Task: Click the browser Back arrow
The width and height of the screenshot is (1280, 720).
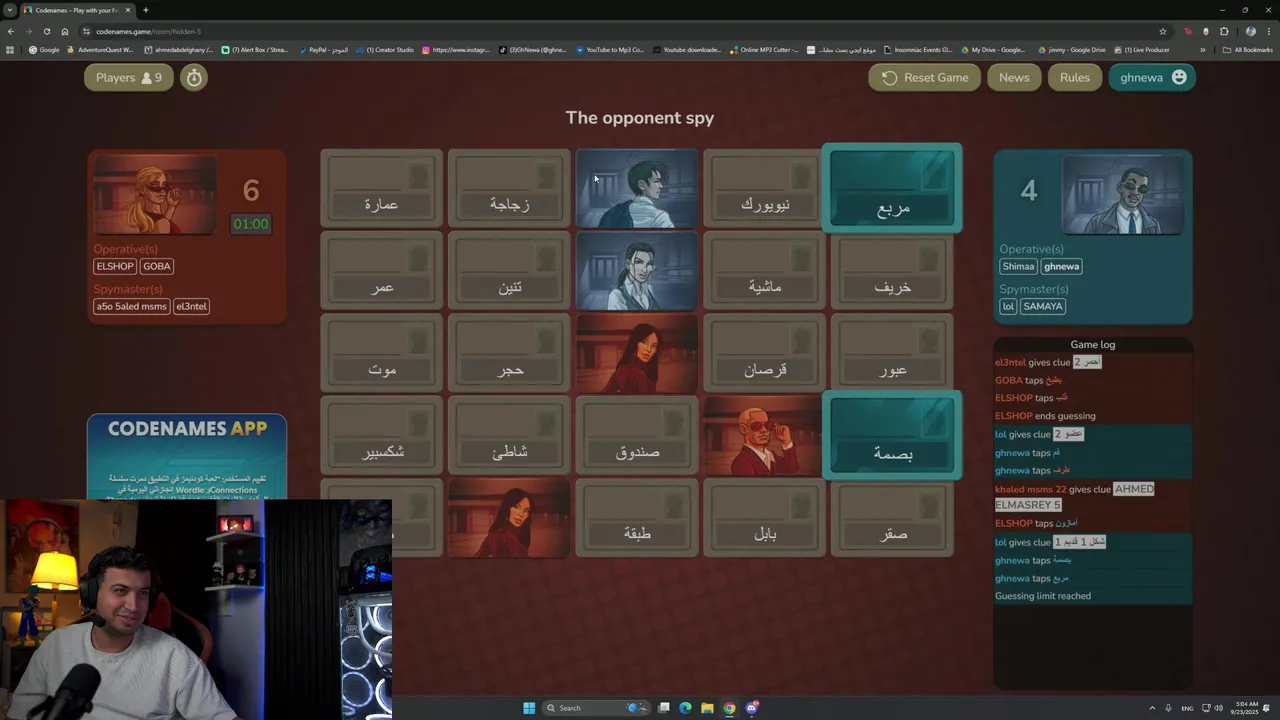Action: click(x=11, y=31)
